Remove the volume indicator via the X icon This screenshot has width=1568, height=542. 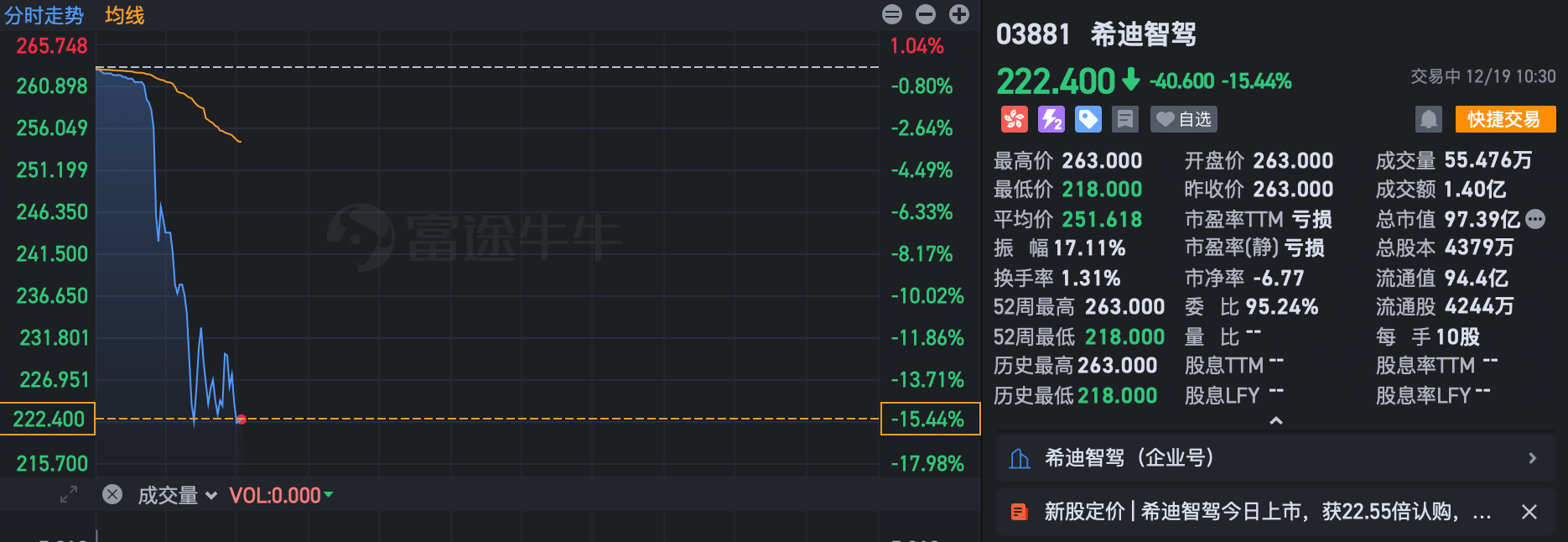coord(112,495)
